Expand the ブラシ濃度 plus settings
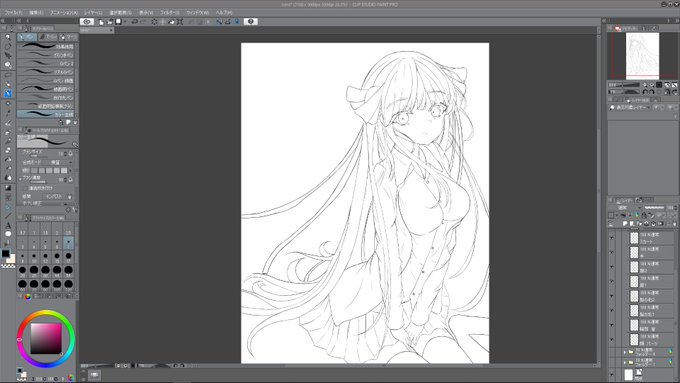680x383 pixels. pyautogui.click(x=20, y=179)
